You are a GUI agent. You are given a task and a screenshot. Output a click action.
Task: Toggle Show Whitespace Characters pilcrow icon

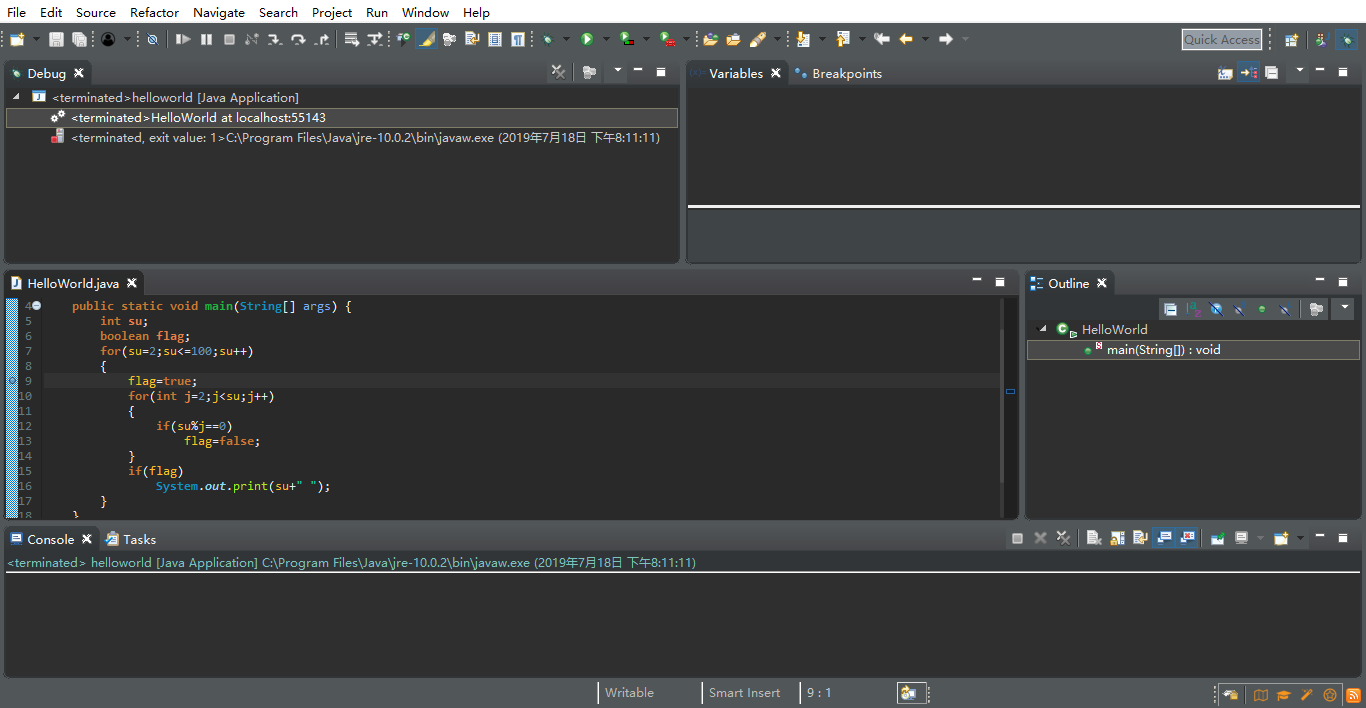(x=518, y=39)
